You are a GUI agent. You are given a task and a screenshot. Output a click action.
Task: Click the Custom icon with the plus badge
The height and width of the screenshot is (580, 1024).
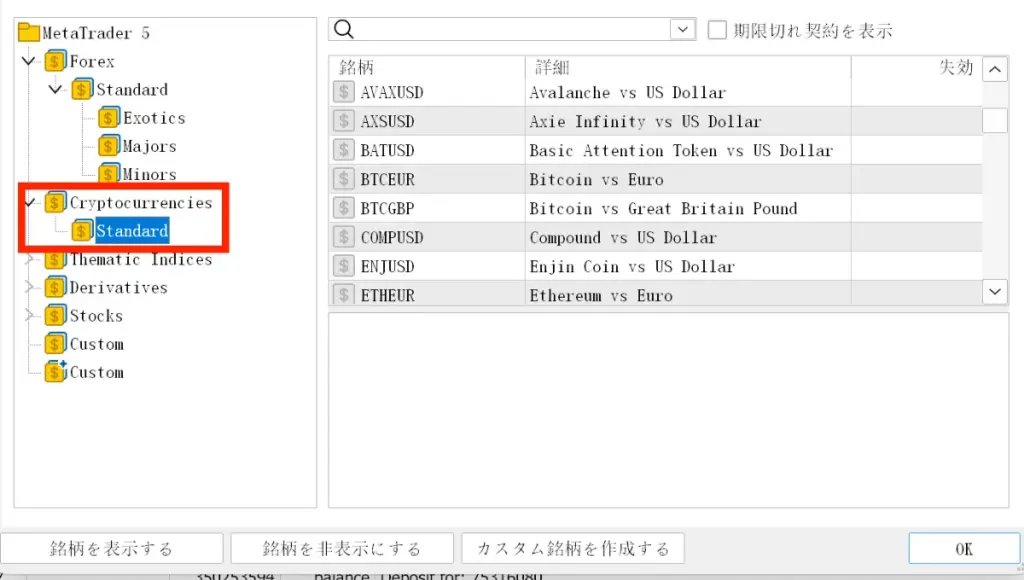click(55, 372)
